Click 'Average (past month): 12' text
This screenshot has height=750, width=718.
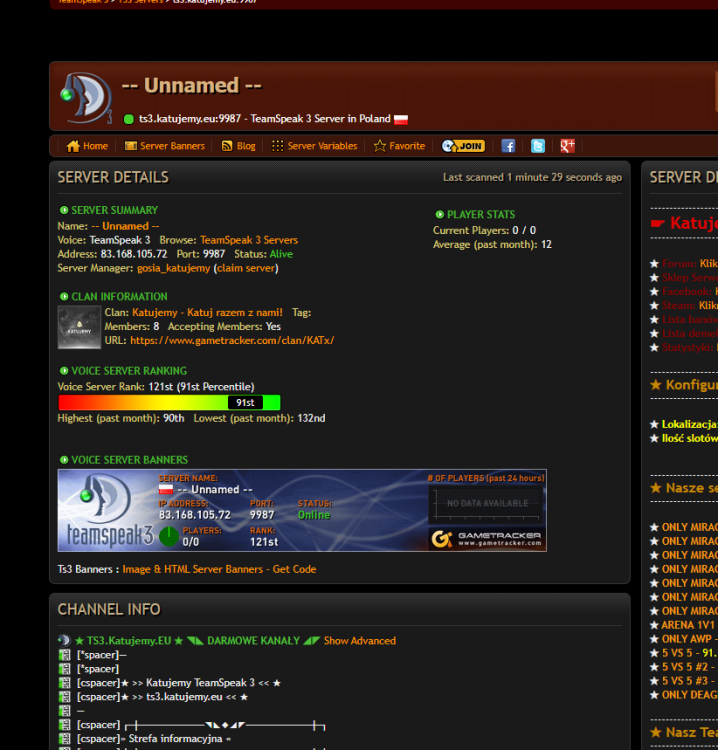pyautogui.click(x=492, y=245)
